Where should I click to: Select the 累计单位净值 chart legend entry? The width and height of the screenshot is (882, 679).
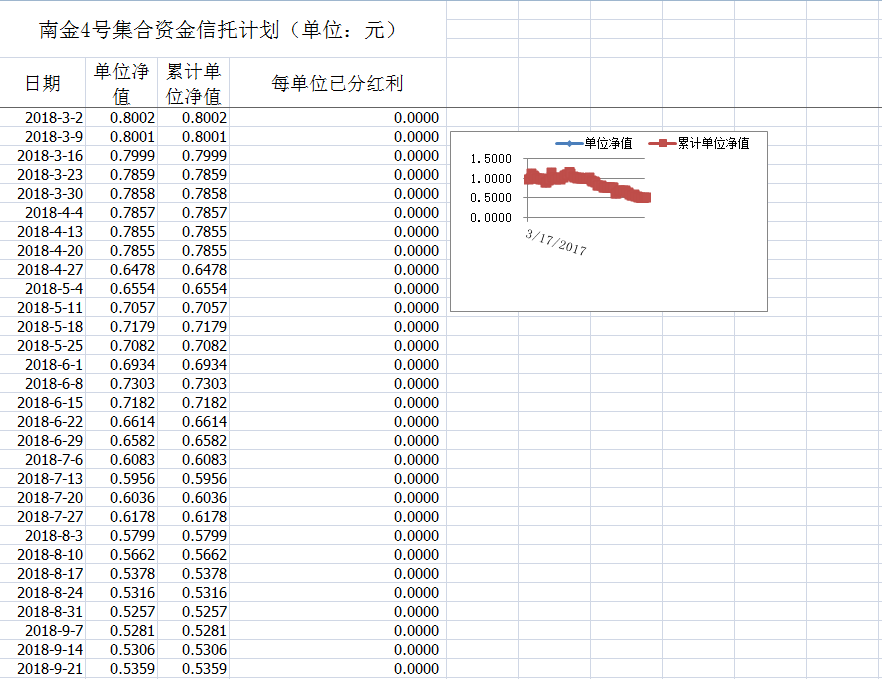coord(699,143)
